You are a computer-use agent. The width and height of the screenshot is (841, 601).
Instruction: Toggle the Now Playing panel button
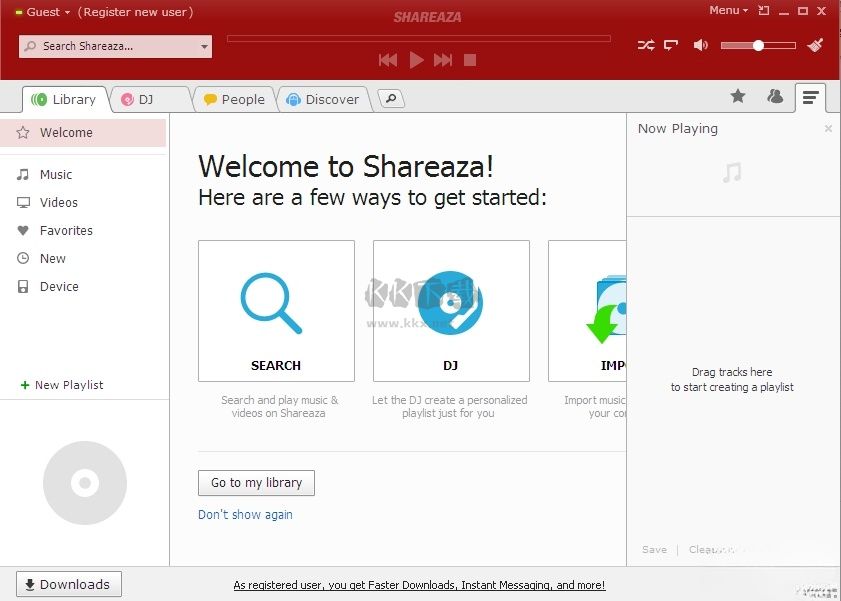(x=810, y=98)
